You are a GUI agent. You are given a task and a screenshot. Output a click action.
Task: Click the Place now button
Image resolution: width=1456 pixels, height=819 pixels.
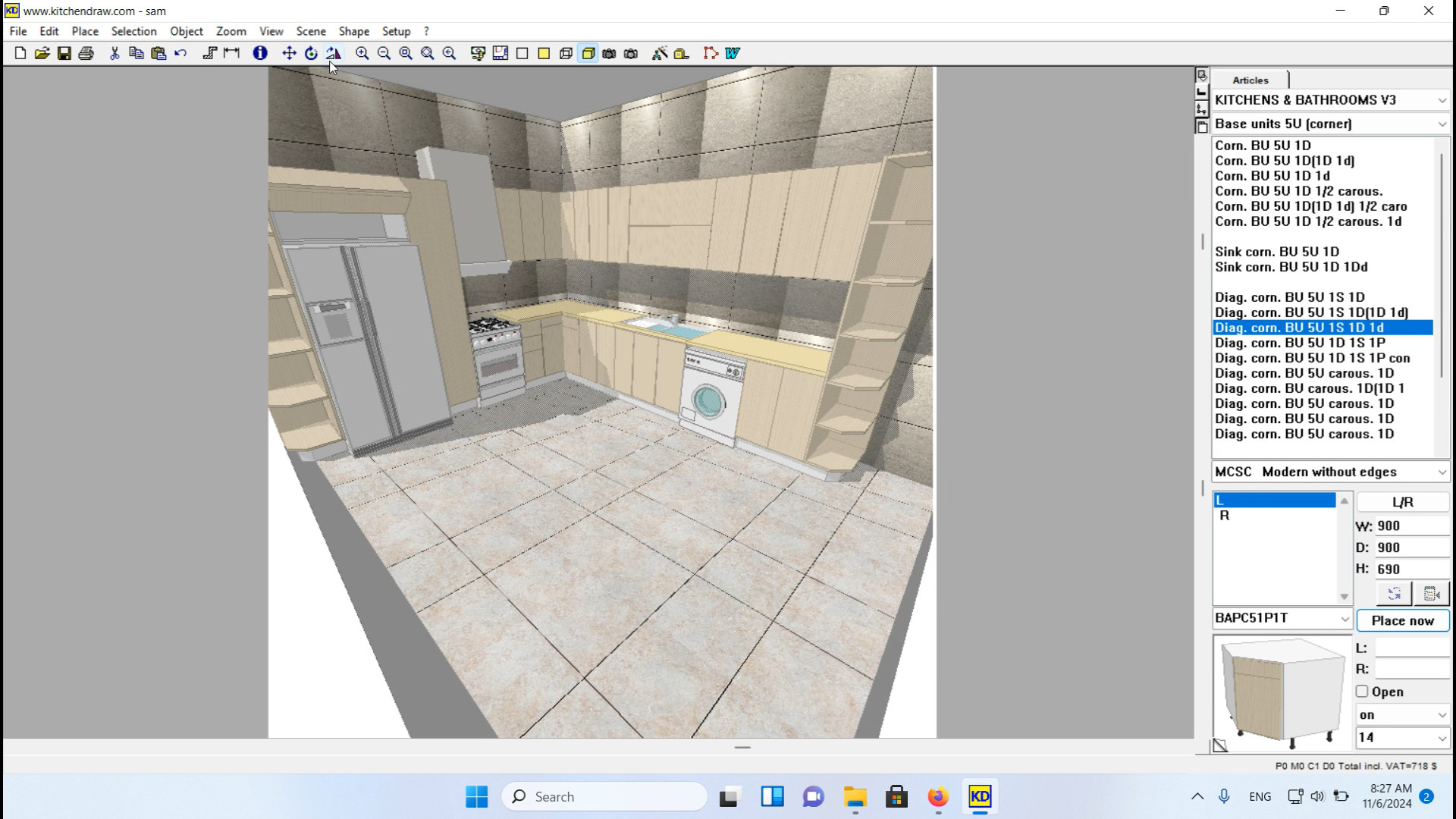pos(1402,620)
